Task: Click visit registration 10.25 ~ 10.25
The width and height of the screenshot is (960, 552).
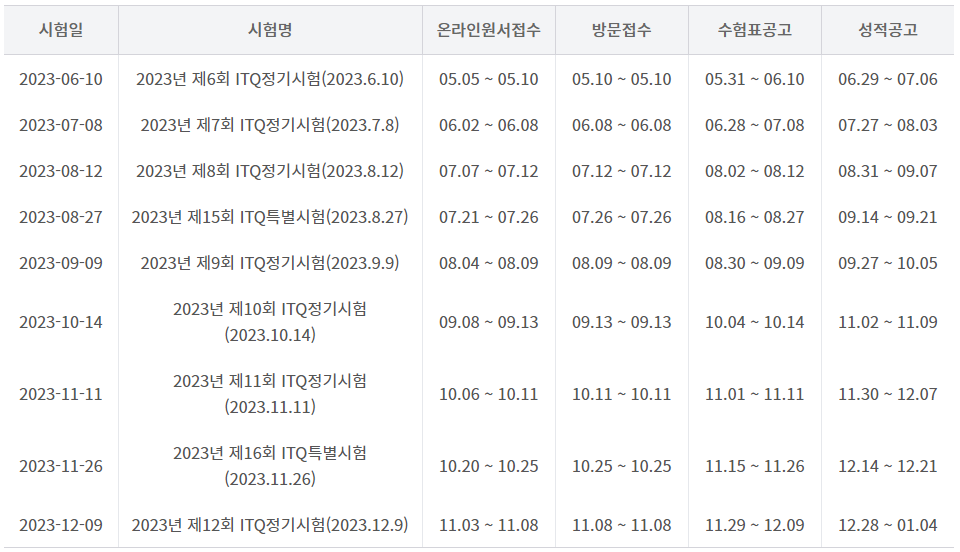Action: 621,466
